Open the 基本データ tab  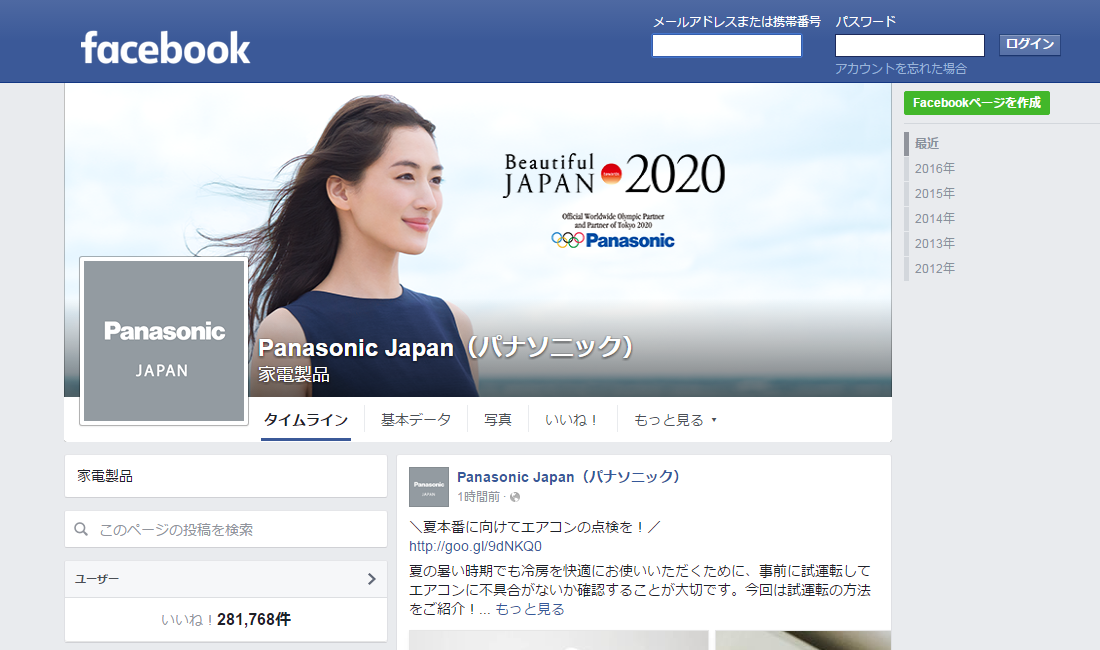[416, 420]
